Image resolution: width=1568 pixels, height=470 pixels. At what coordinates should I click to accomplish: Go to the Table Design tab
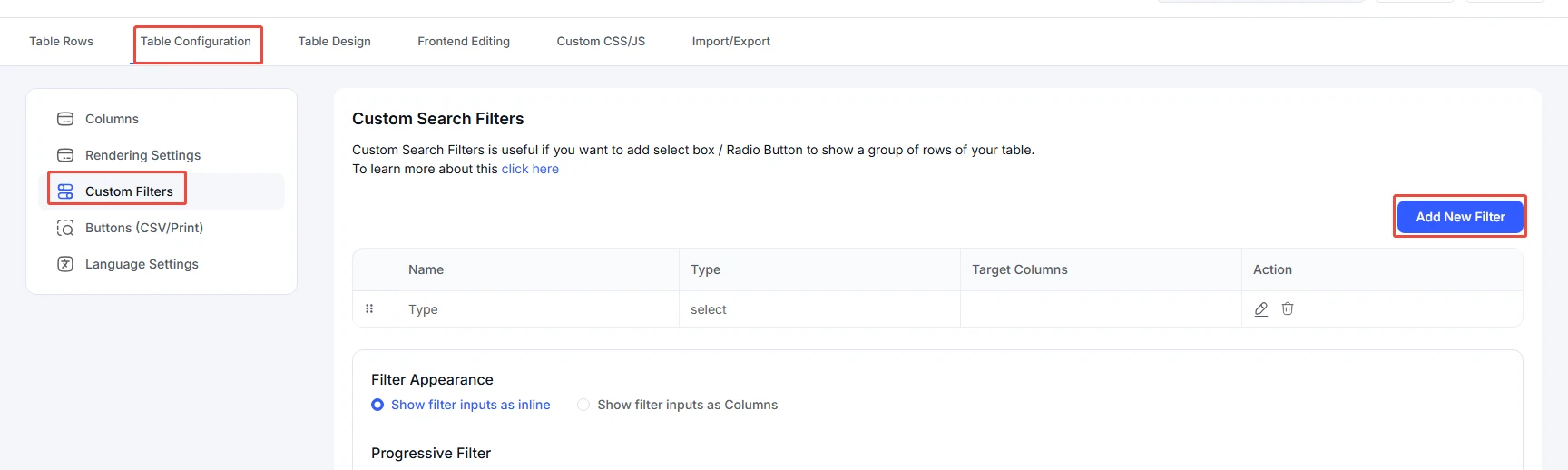click(334, 42)
